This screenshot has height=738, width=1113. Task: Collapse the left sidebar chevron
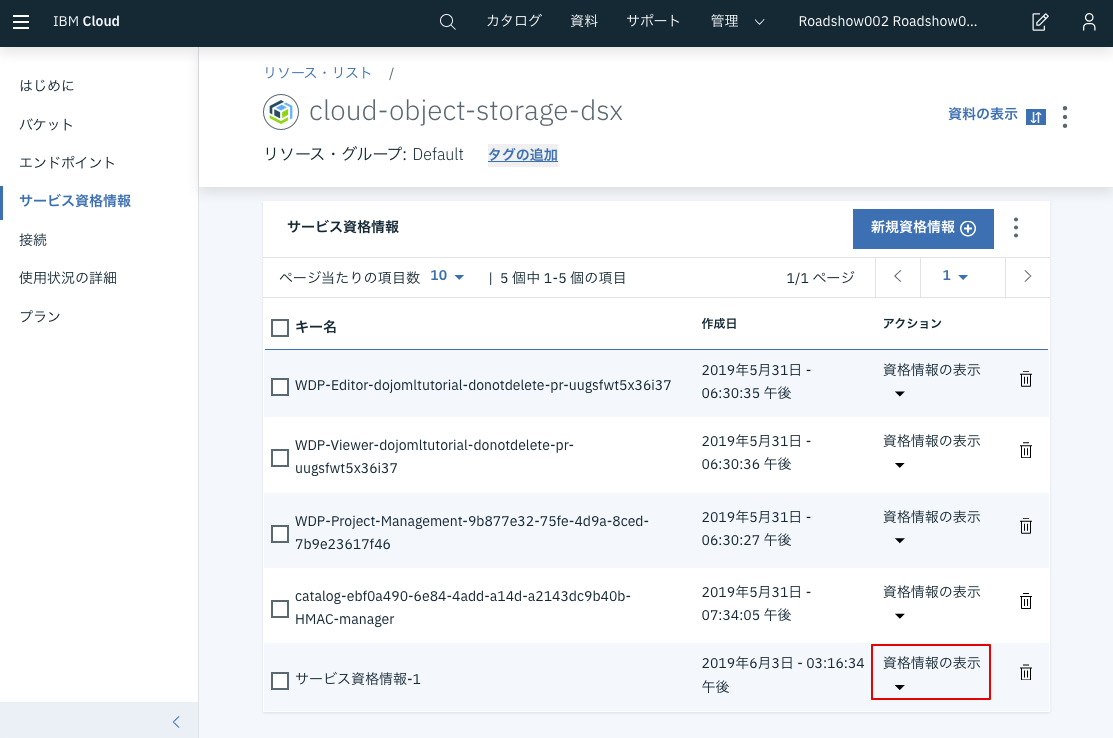coord(176,722)
